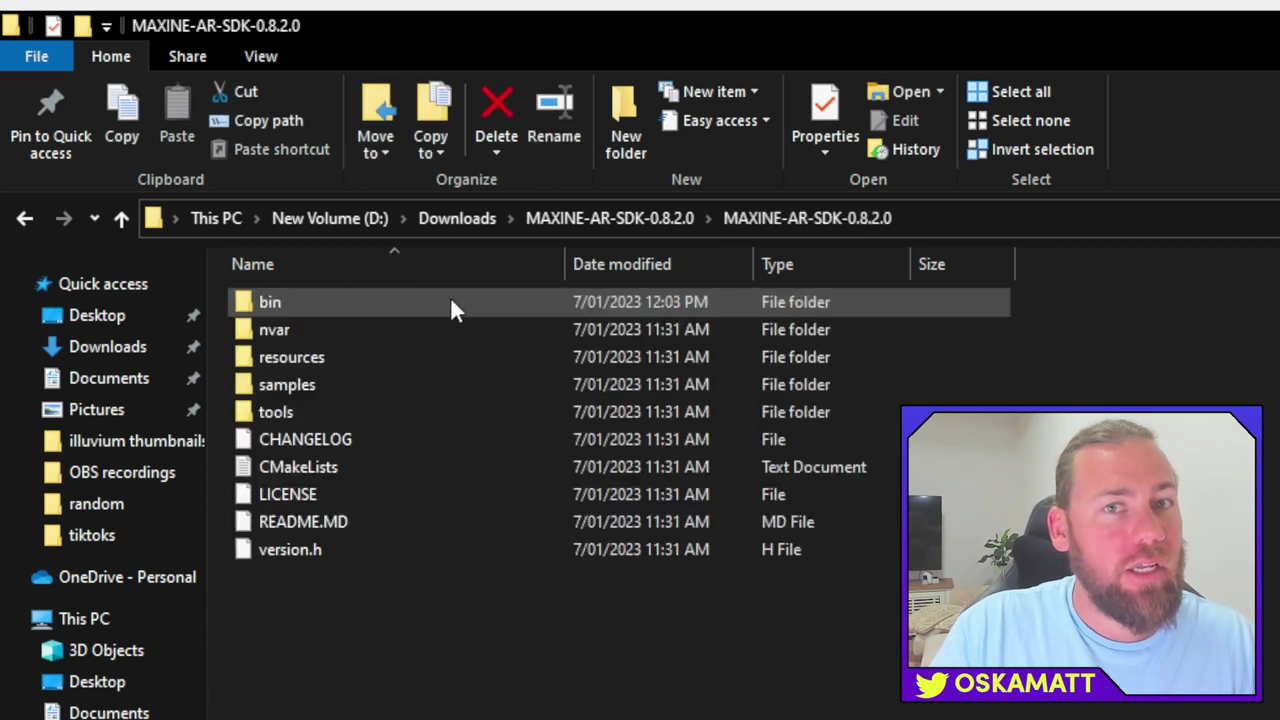Open the quick access toolbar customize arrow
The image size is (1280, 720).
point(106,26)
